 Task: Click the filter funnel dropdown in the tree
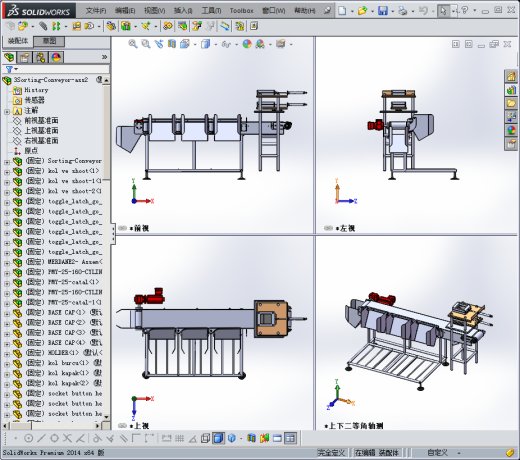coord(11,69)
